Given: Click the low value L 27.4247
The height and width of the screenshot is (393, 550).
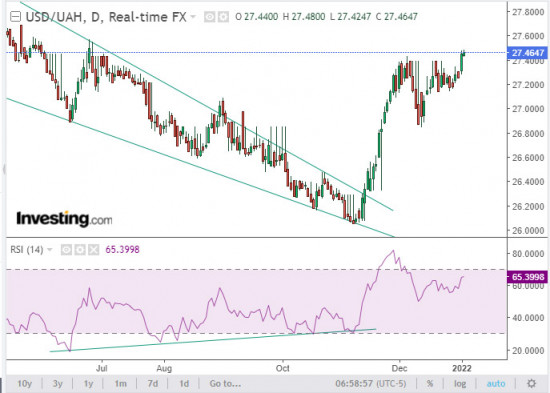Looking at the screenshot, I should coord(350,16).
